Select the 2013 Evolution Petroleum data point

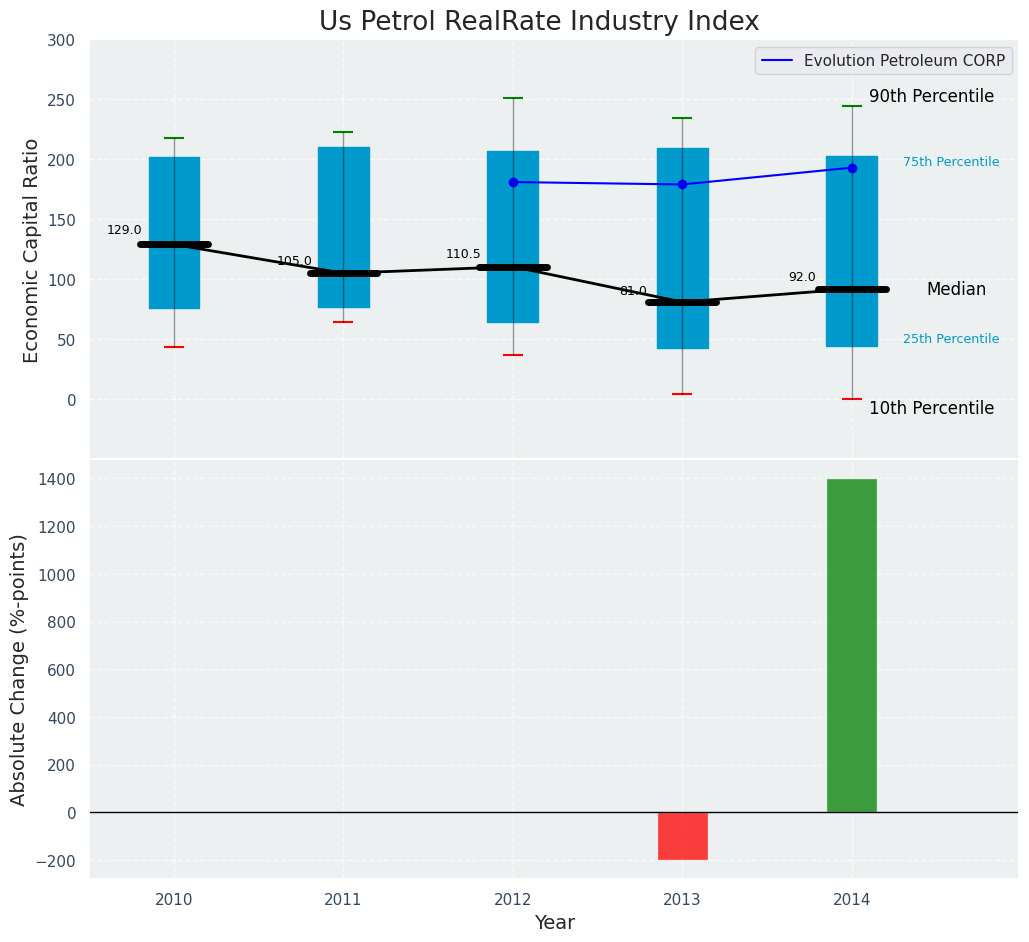point(682,184)
